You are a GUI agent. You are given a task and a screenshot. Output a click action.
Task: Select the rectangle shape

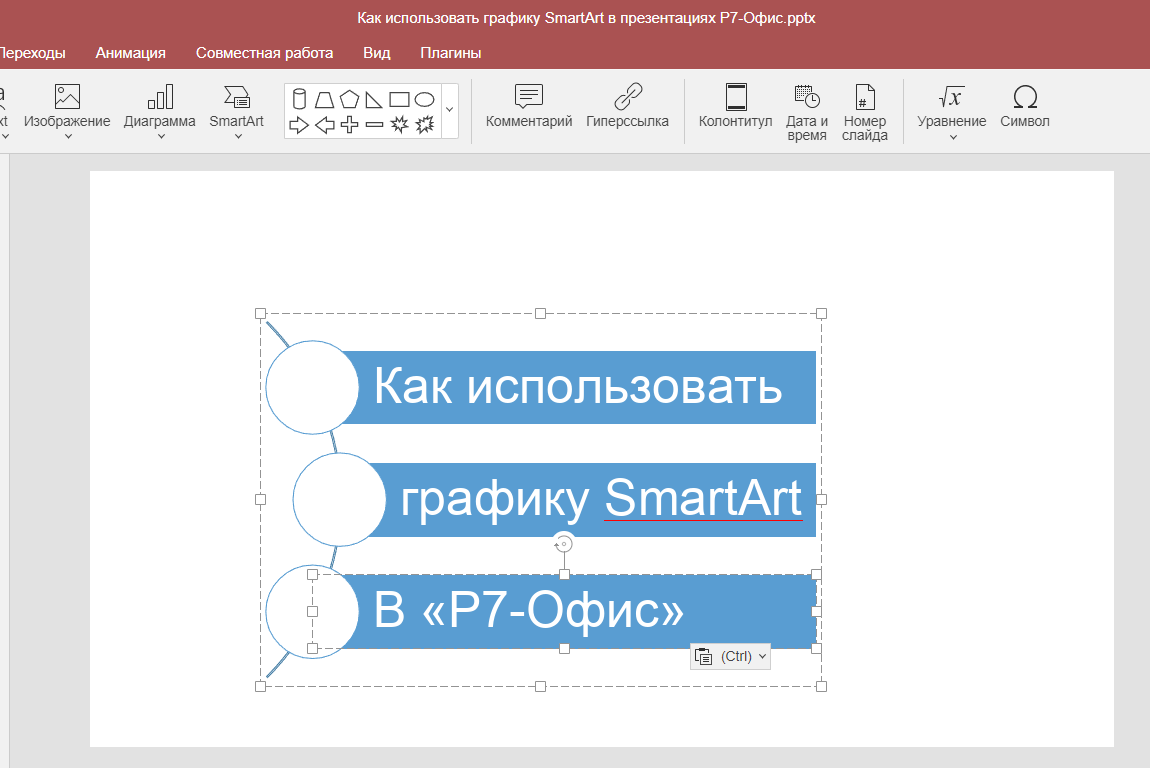(x=399, y=99)
